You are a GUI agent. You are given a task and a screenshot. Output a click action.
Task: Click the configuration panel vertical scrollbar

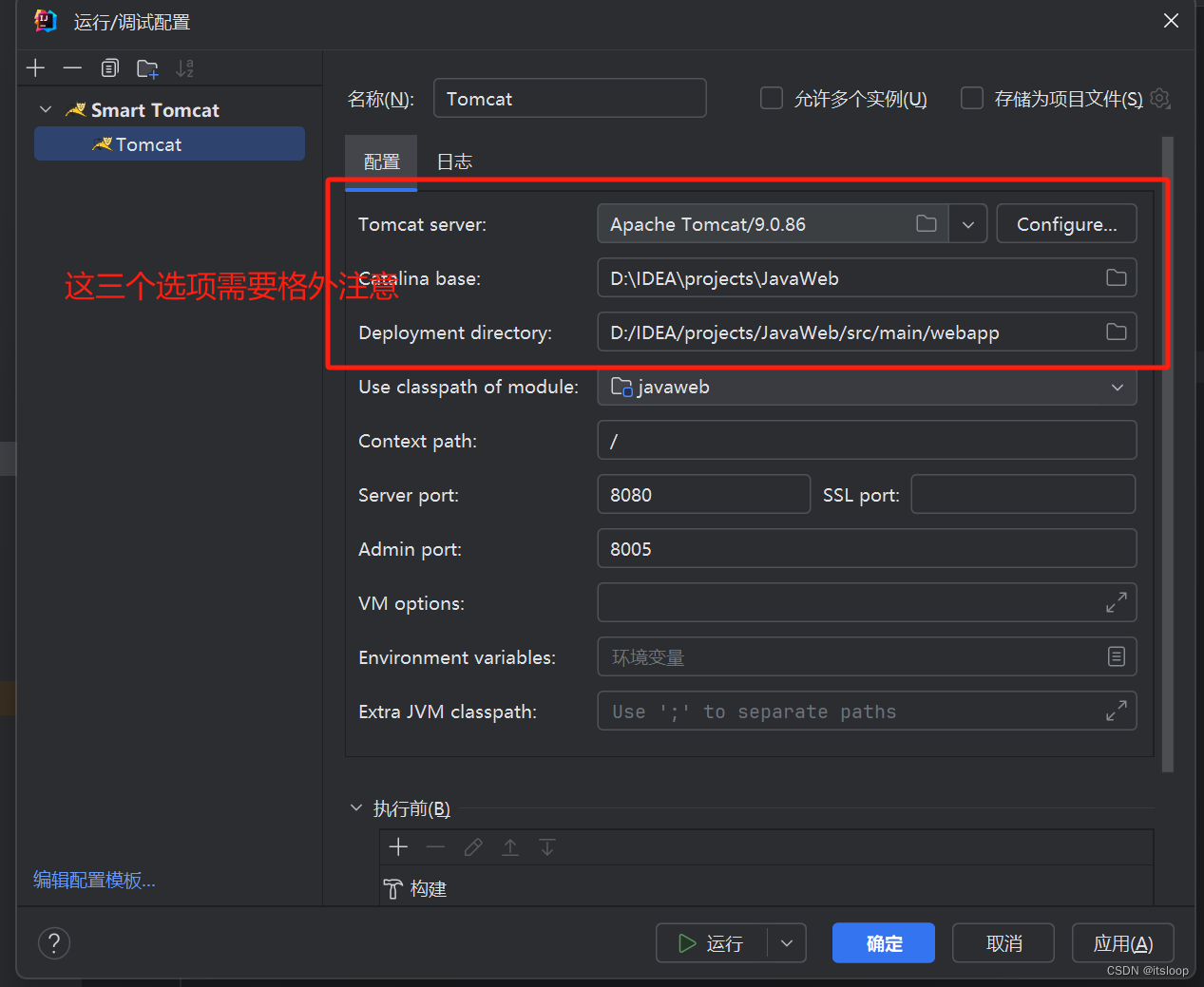[x=1168, y=454]
